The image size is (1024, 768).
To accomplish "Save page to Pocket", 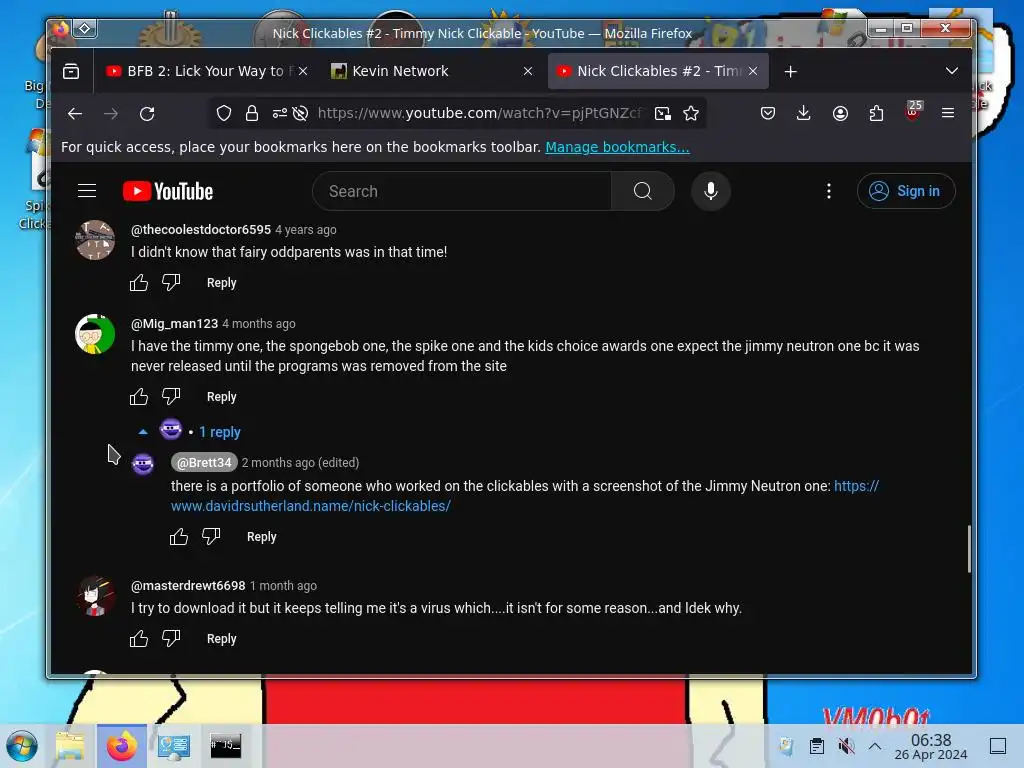I will [768, 114].
